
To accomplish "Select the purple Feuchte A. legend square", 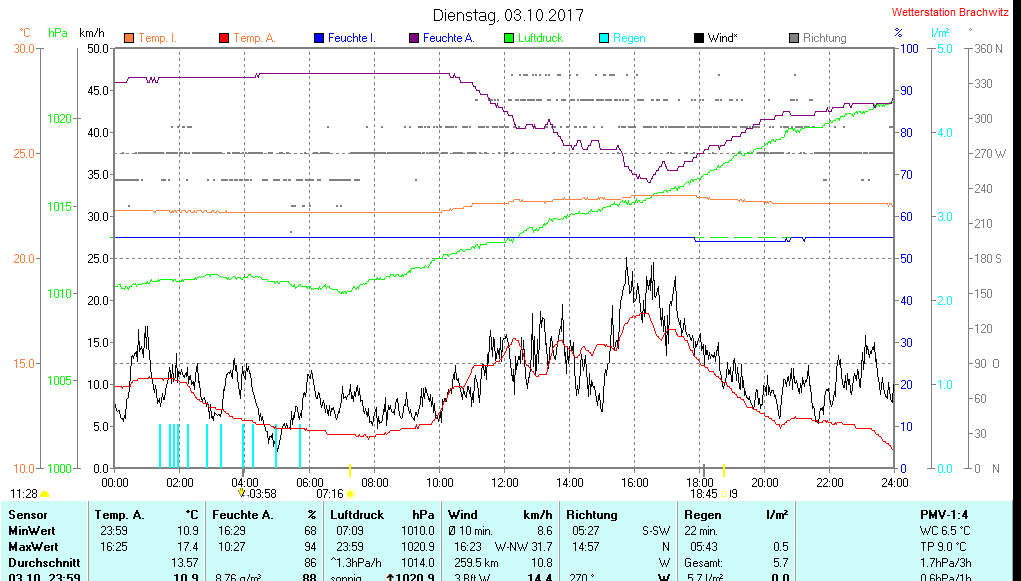I will pyautogui.click(x=414, y=38).
